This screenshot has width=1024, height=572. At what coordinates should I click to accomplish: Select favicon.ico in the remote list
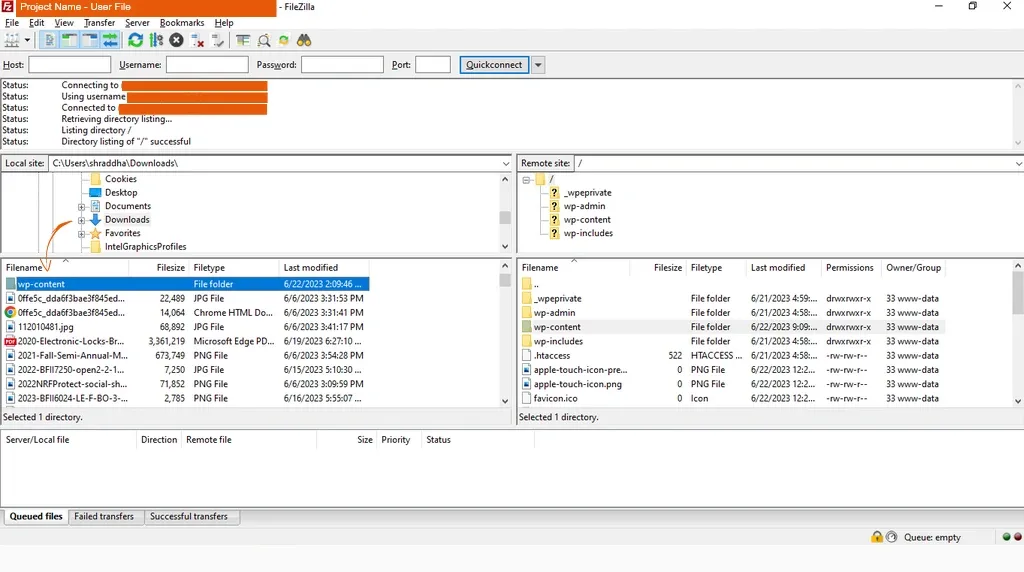click(x=555, y=398)
